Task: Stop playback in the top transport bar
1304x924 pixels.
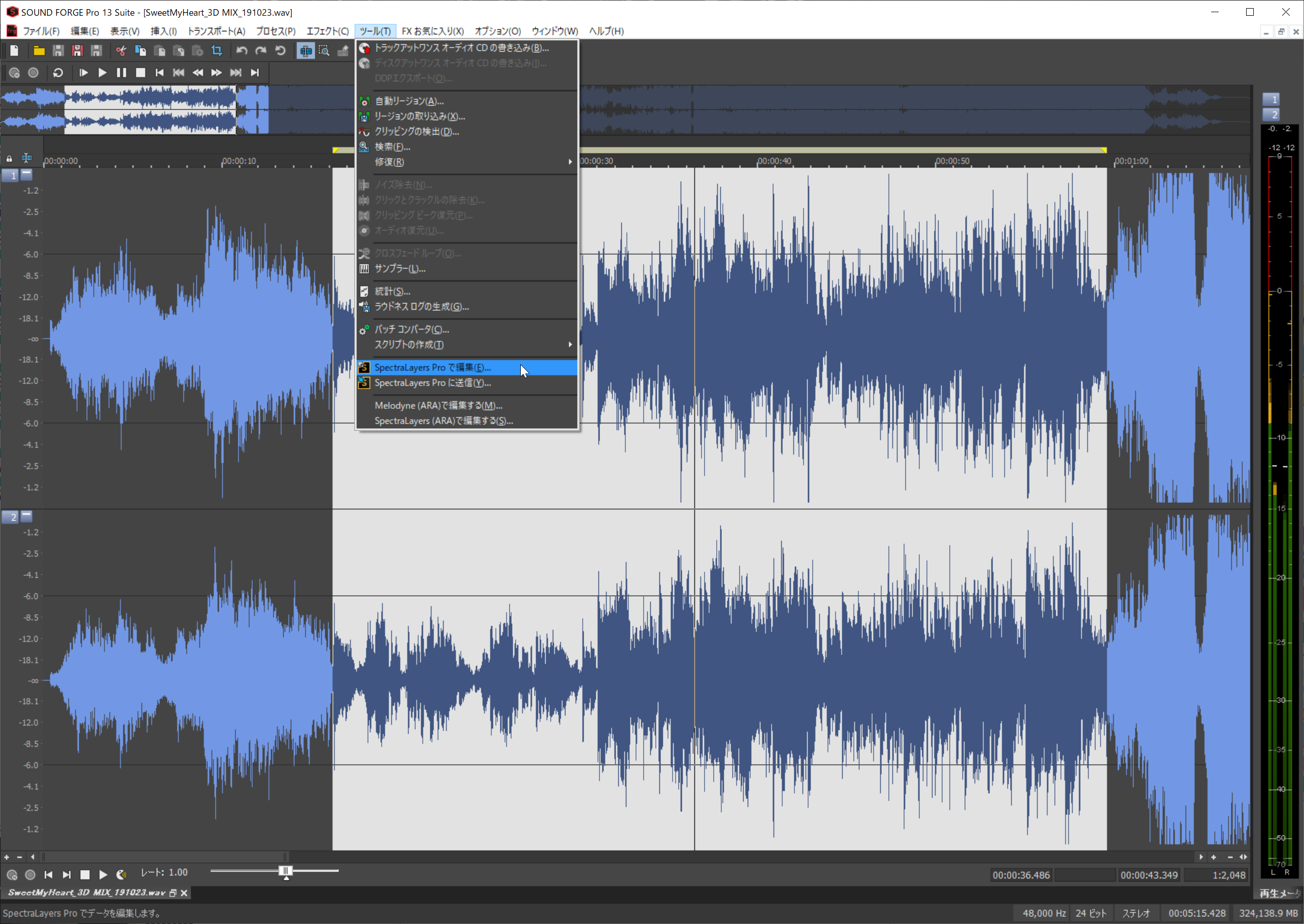Action: 141,73
